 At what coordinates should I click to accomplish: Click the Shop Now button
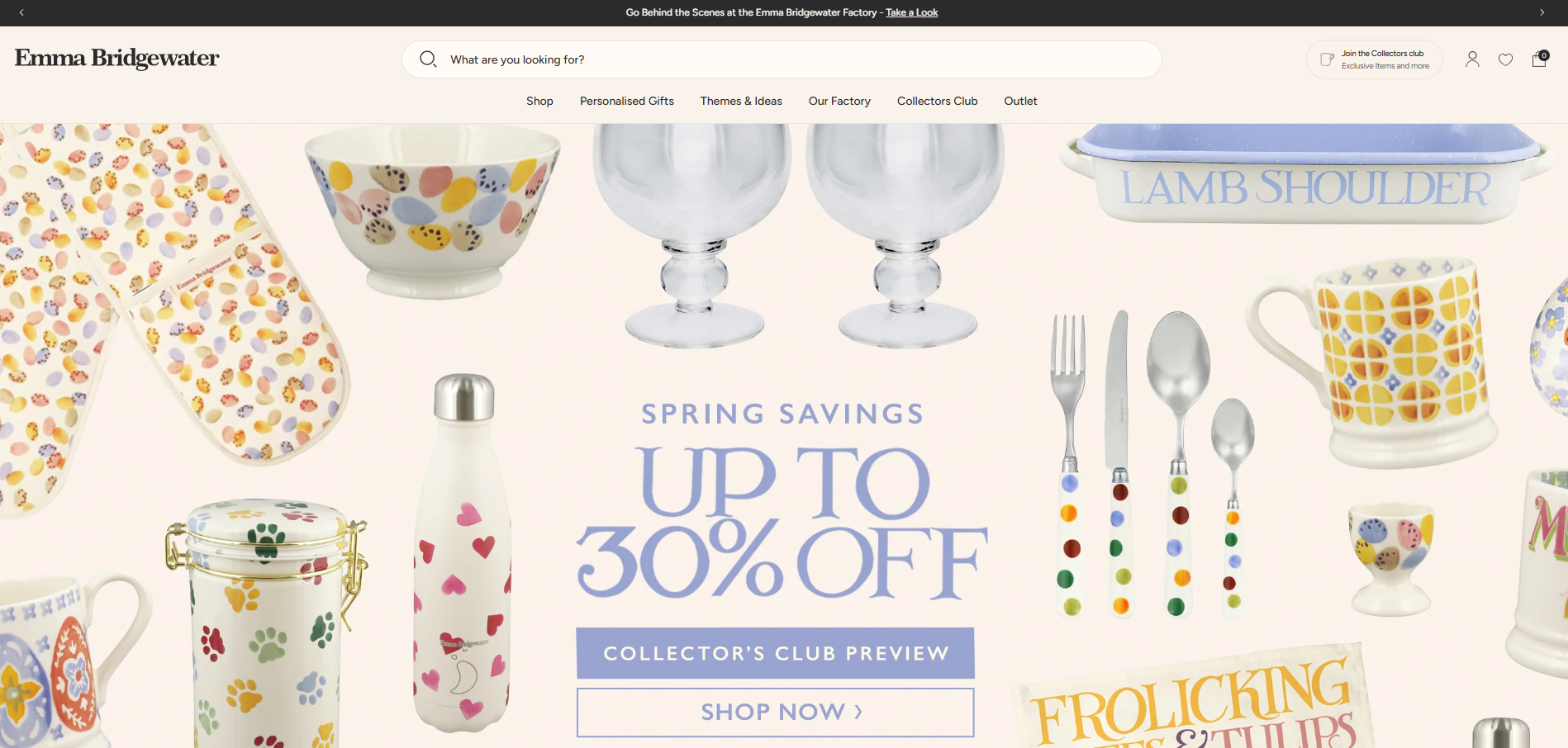click(x=775, y=712)
